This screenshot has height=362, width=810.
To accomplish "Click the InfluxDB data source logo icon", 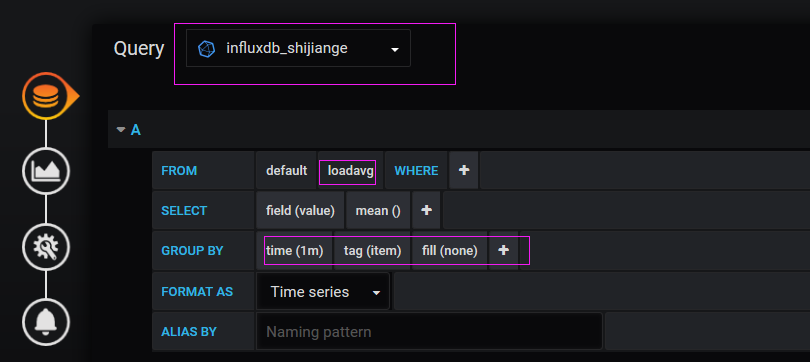I will (x=207, y=49).
